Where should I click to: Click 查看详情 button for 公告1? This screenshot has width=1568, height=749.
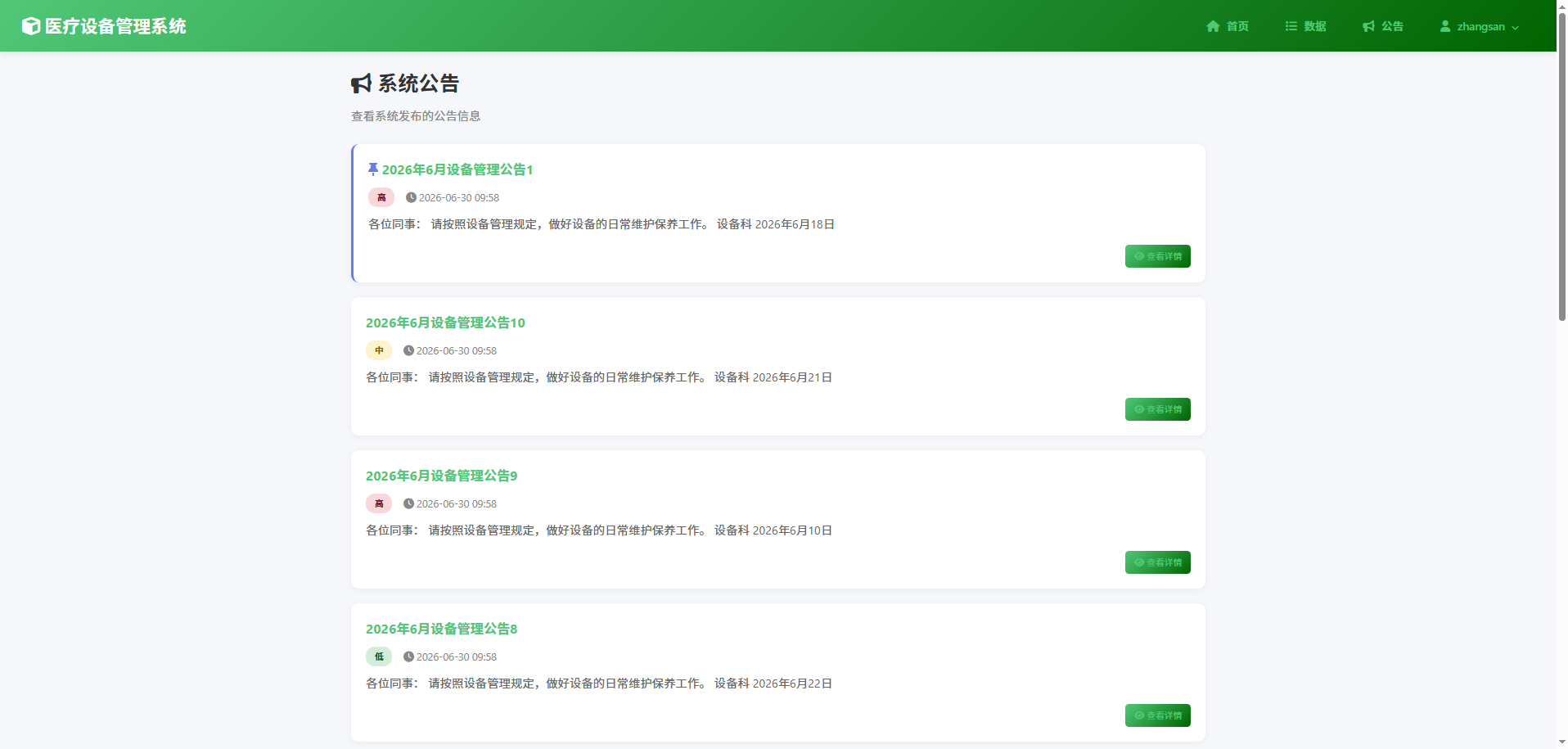(x=1157, y=256)
